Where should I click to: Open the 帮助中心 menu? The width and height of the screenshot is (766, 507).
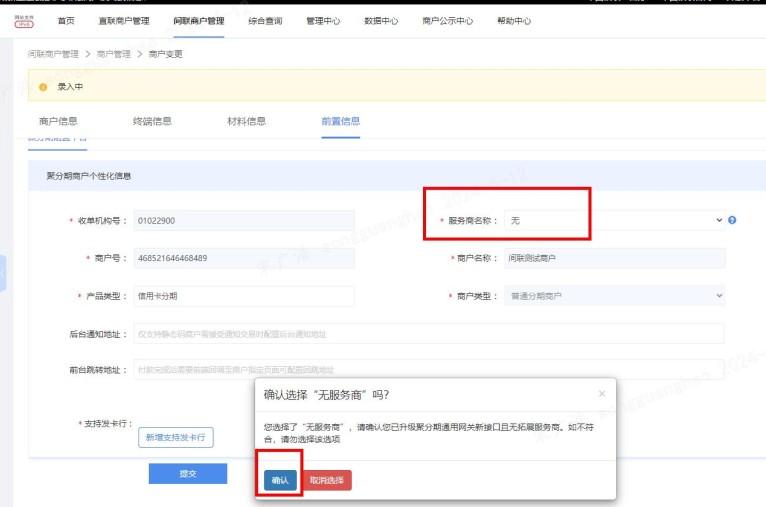tap(514, 21)
